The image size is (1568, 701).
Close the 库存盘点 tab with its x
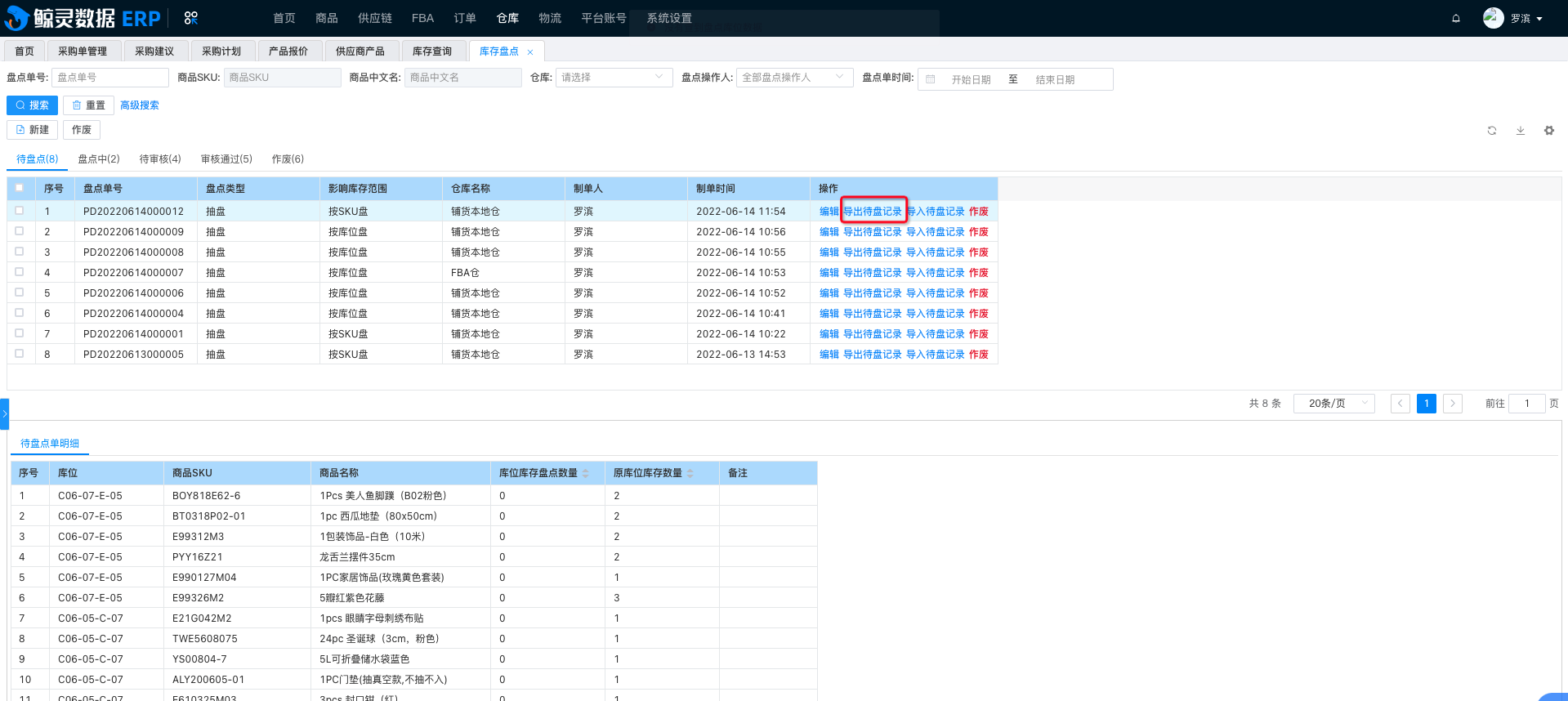(530, 51)
